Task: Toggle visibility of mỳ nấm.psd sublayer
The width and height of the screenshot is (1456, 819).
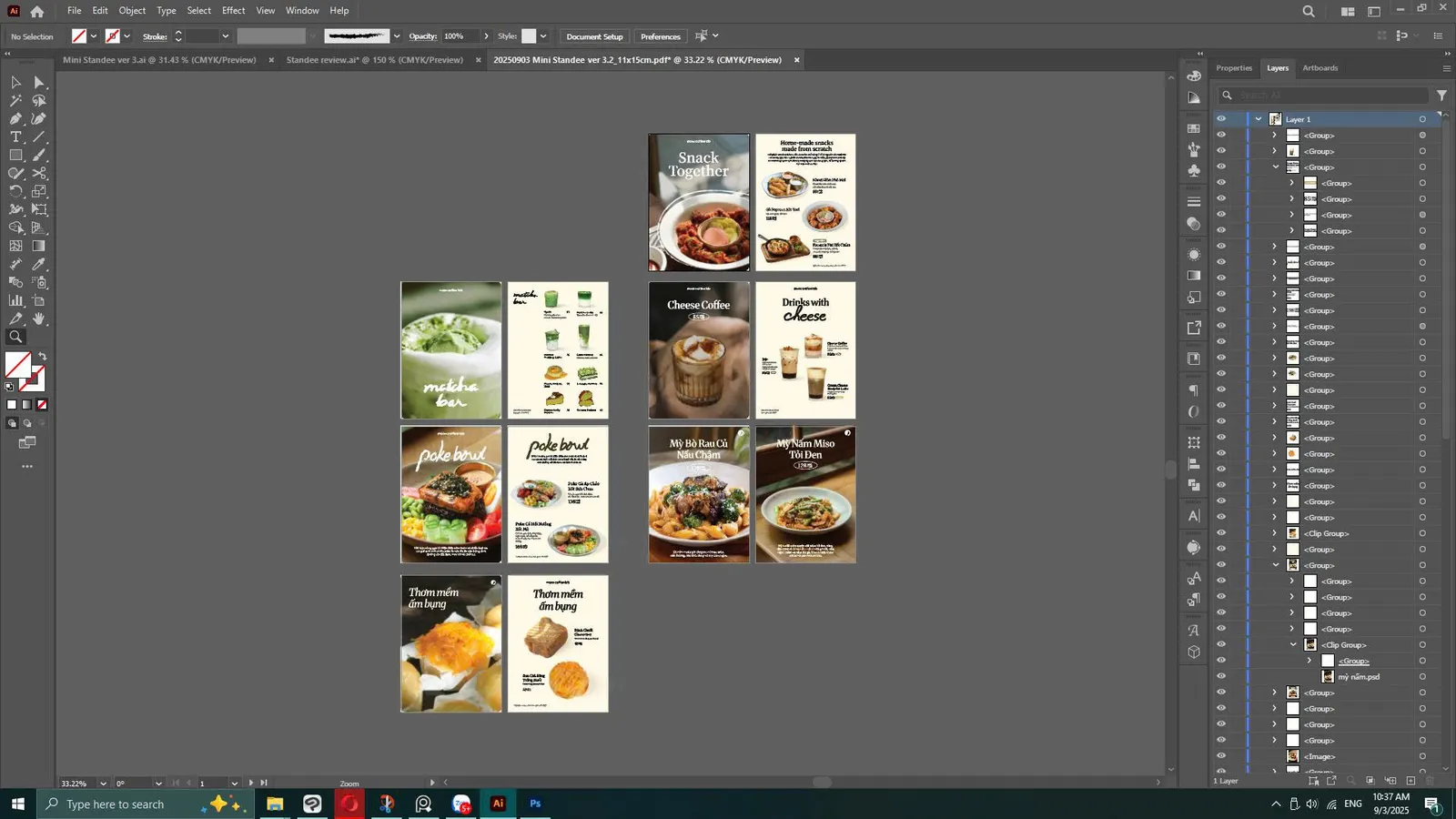Action: [1221, 676]
